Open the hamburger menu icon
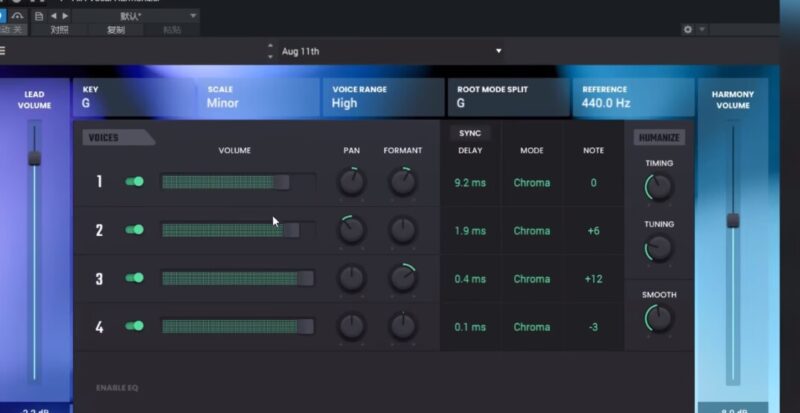The height and width of the screenshot is (413, 800). [3, 51]
